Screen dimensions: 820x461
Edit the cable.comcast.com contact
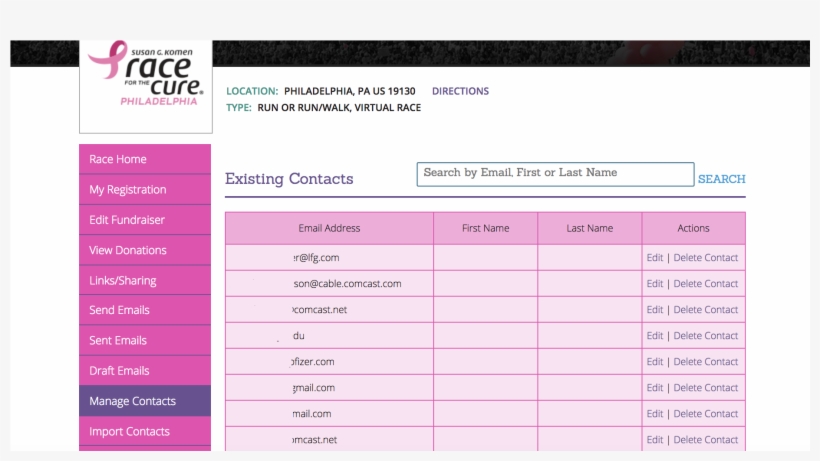click(655, 284)
